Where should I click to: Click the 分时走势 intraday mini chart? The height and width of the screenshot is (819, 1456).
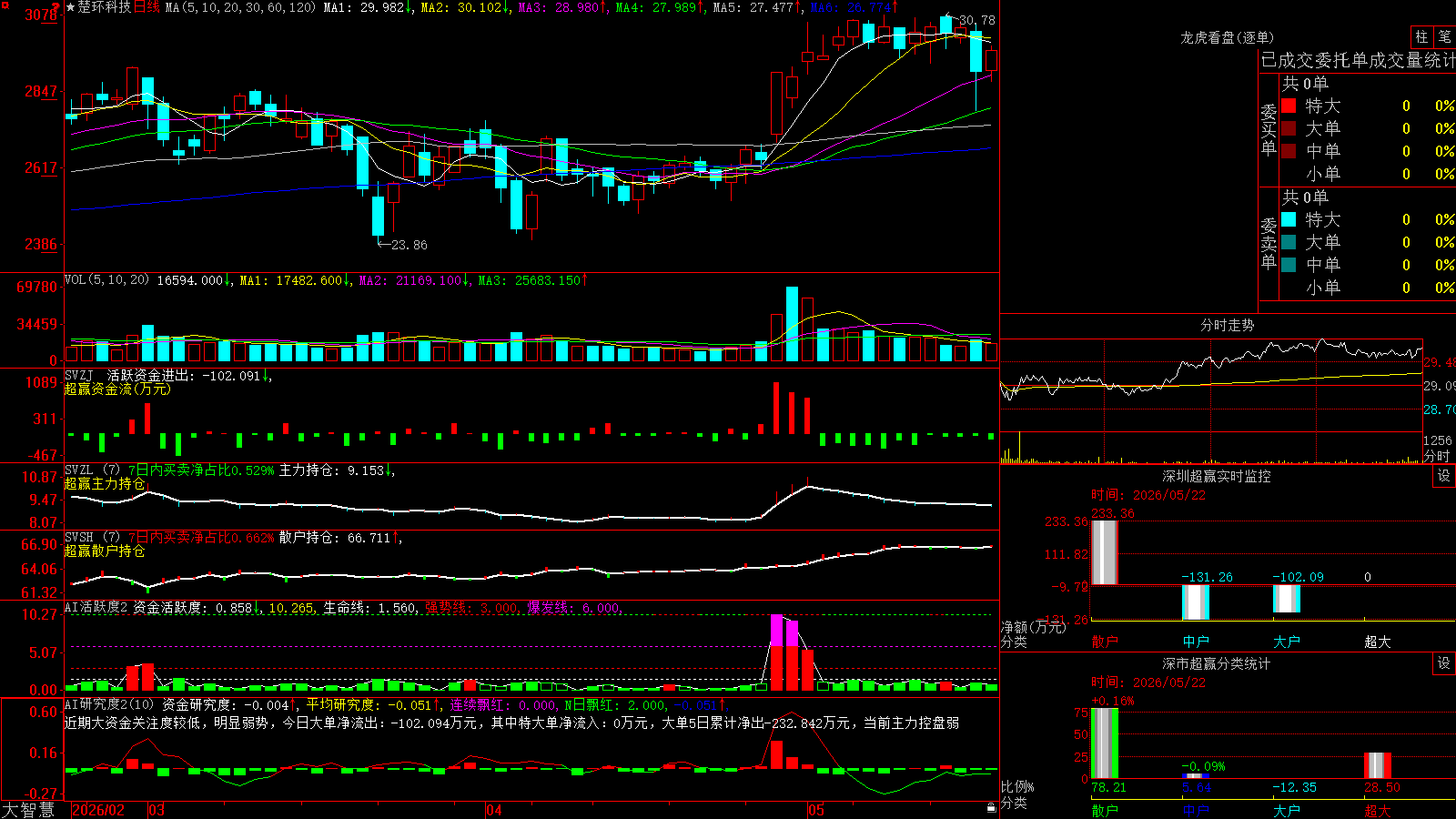(1211, 400)
